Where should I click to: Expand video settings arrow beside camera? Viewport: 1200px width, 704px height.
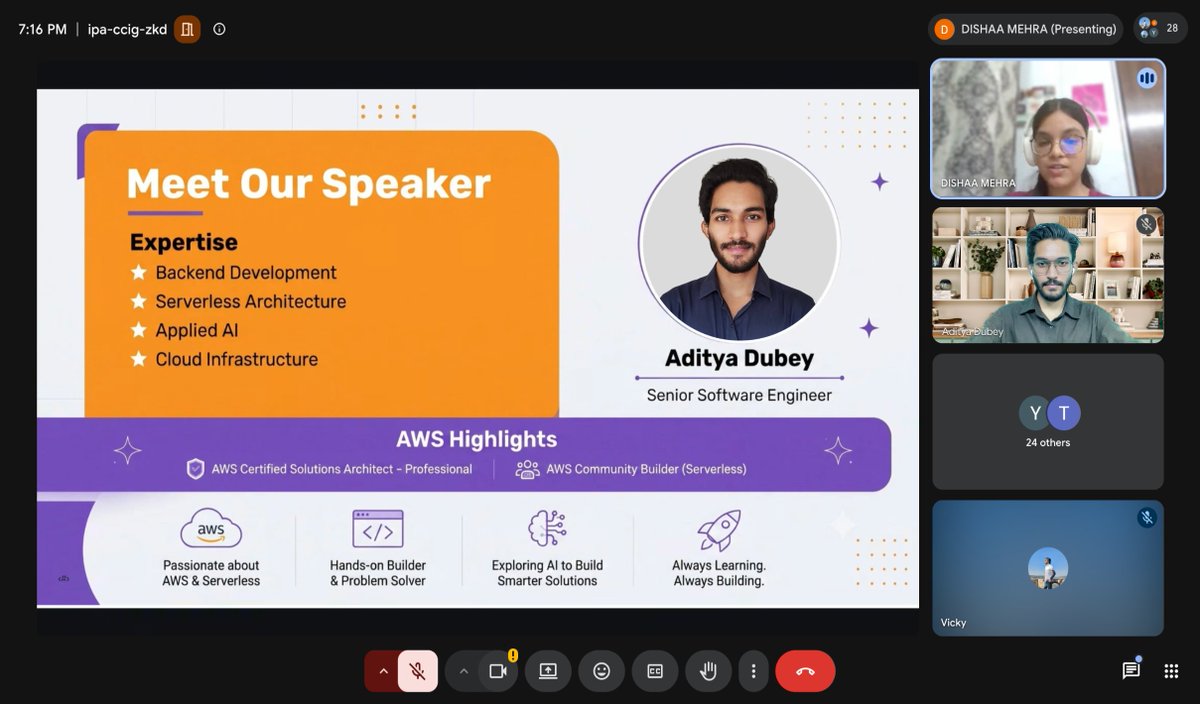pos(463,671)
